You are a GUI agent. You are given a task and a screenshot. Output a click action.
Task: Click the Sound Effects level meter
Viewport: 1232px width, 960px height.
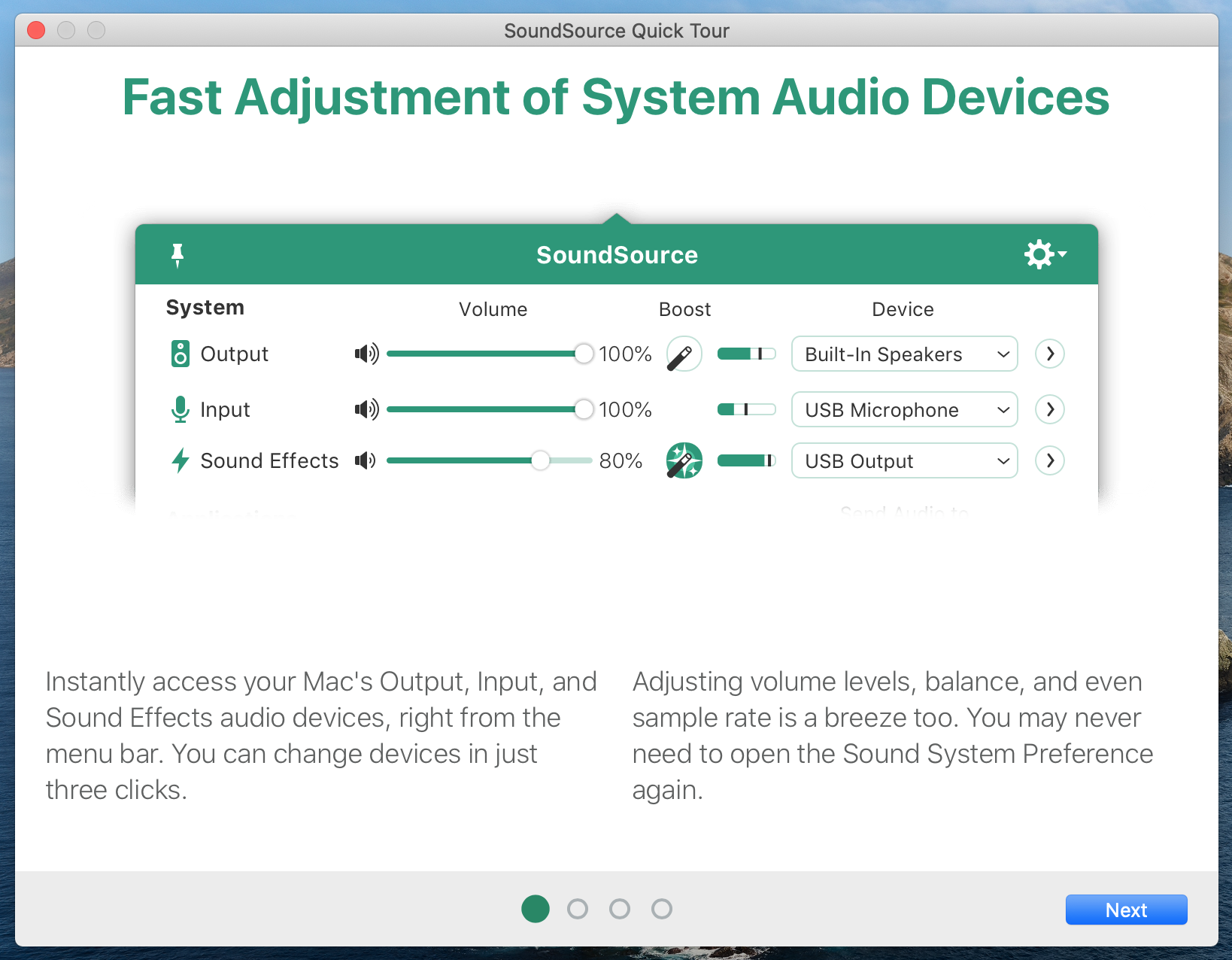tap(746, 460)
